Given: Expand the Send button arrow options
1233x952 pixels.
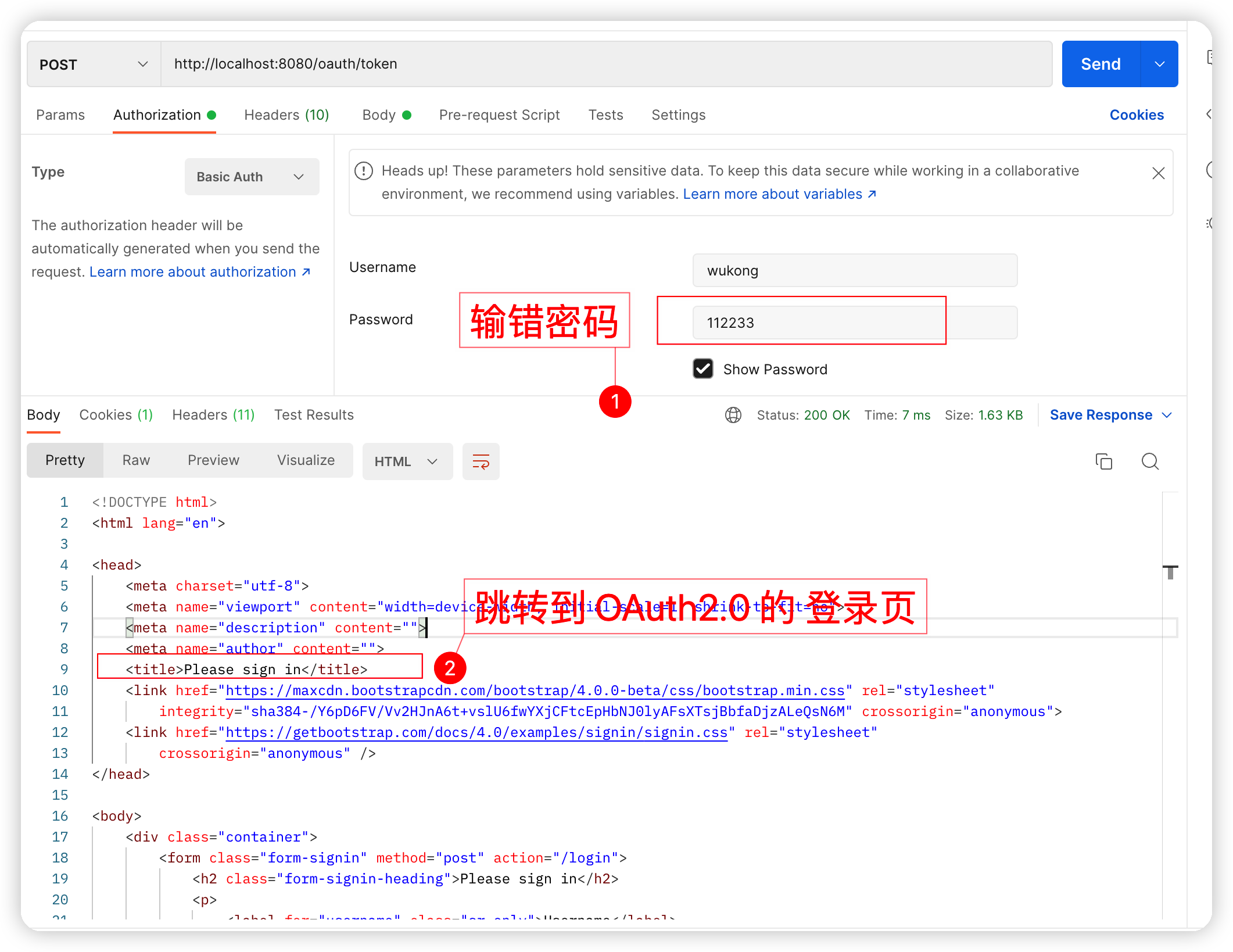Looking at the screenshot, I should pos(1159,65).
